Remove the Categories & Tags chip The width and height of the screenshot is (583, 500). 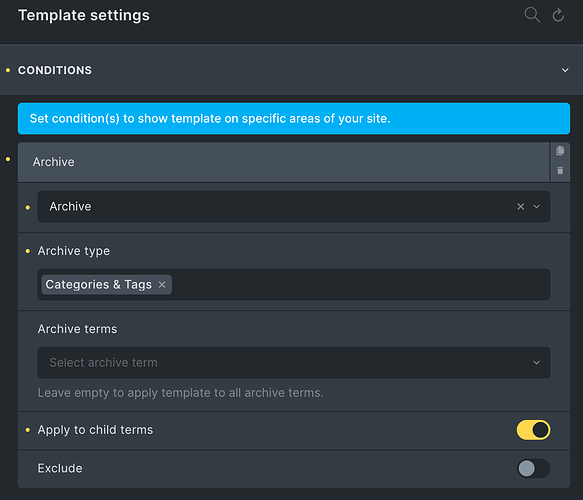coord(162,285)
